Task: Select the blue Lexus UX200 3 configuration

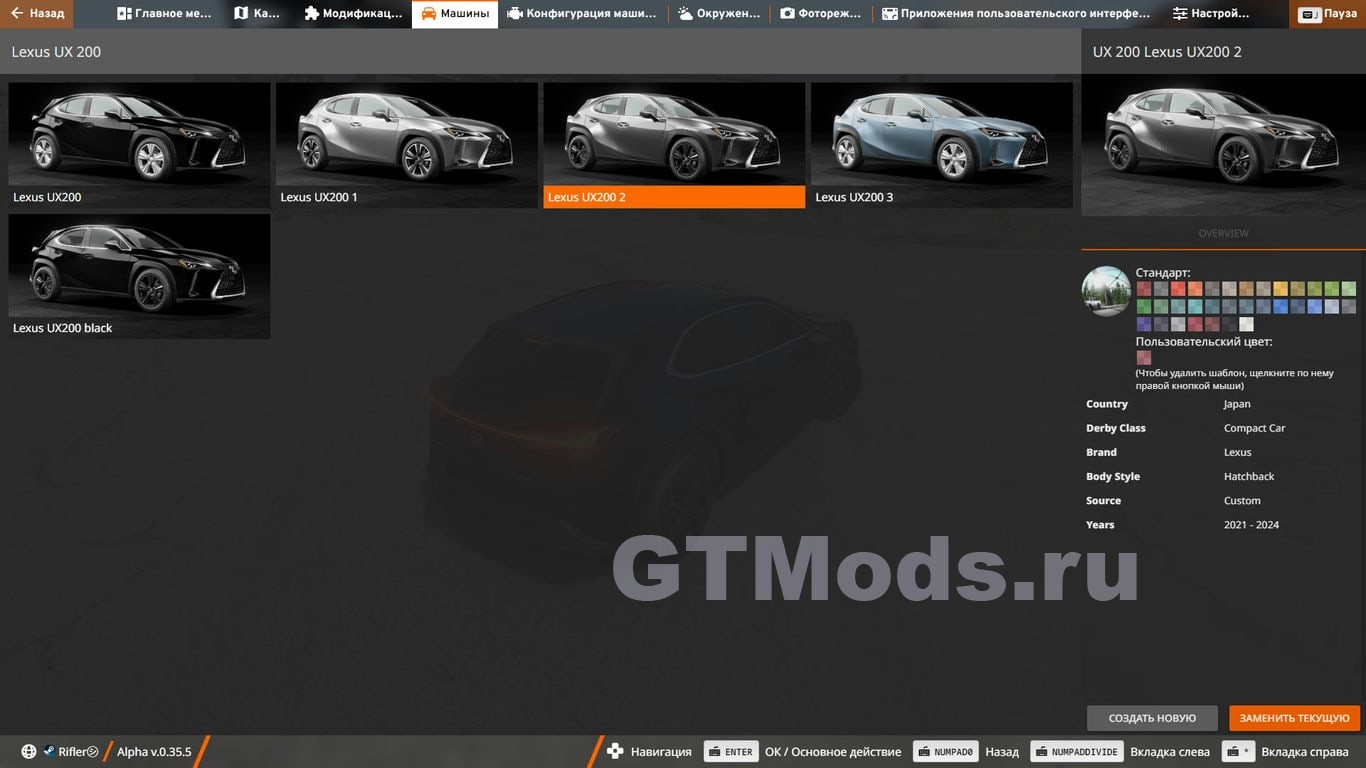Action: coord(942,145)
